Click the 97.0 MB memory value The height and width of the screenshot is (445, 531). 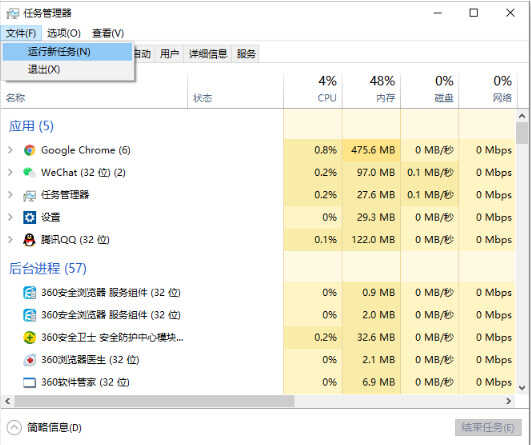(x=376, y=172)
